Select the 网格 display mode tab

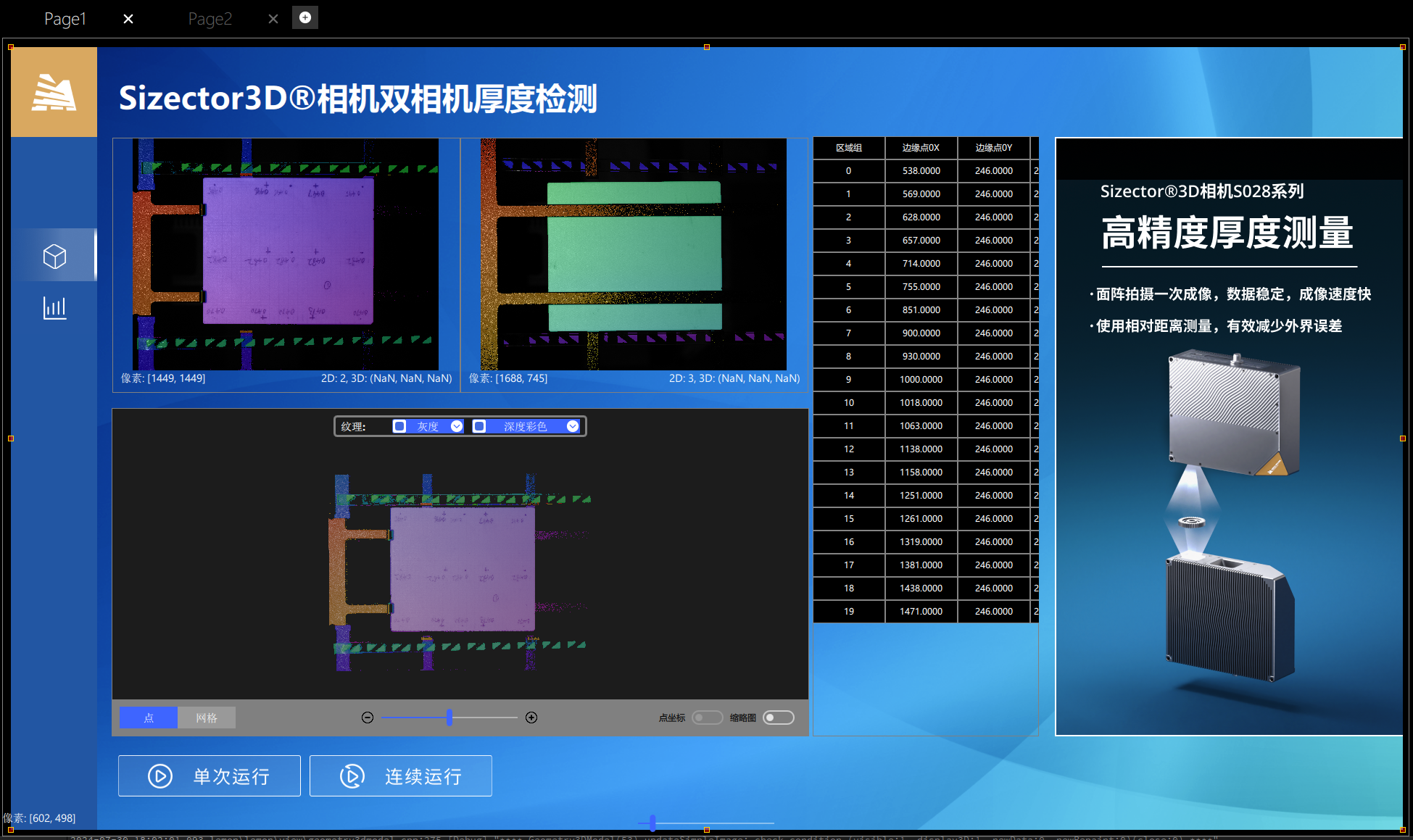pyautogui.click(x=207, y=718)
